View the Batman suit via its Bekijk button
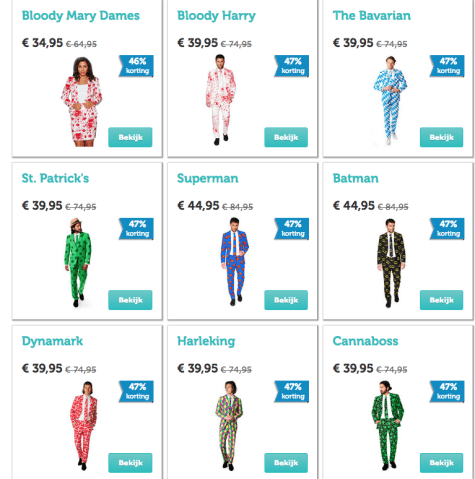 click(441, 300)
